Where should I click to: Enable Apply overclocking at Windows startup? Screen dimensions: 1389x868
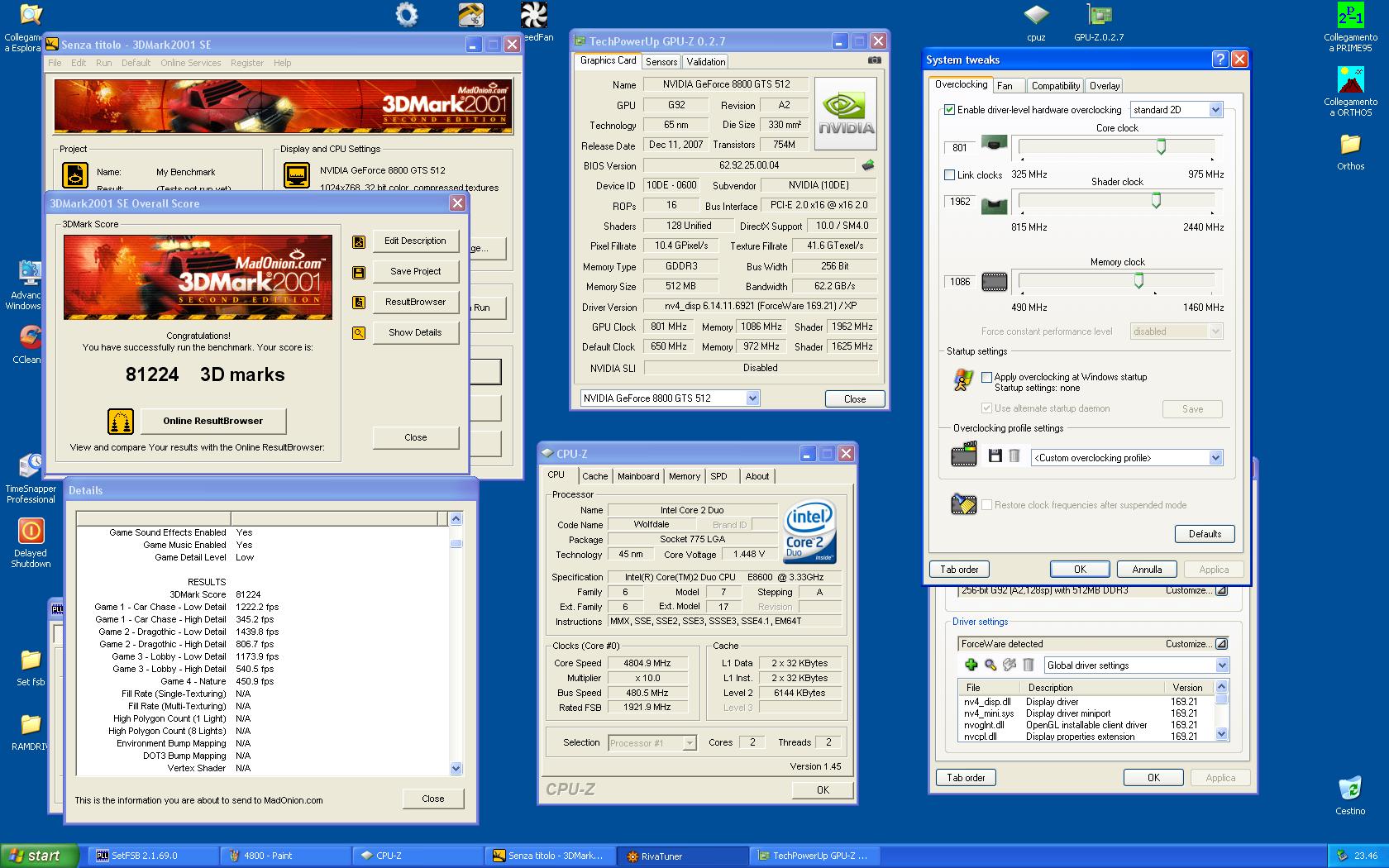pos(986,377)
